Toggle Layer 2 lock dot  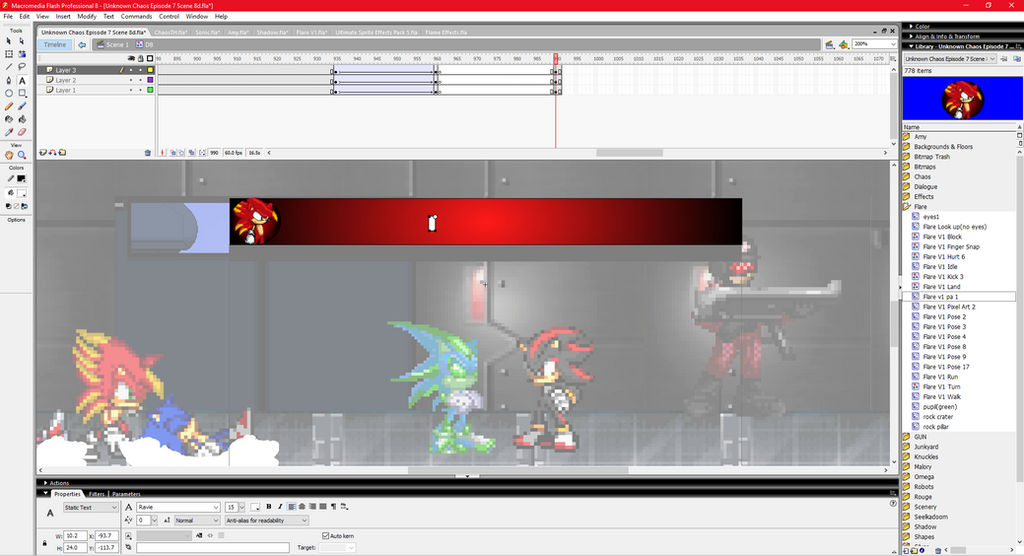coord(140,80)
